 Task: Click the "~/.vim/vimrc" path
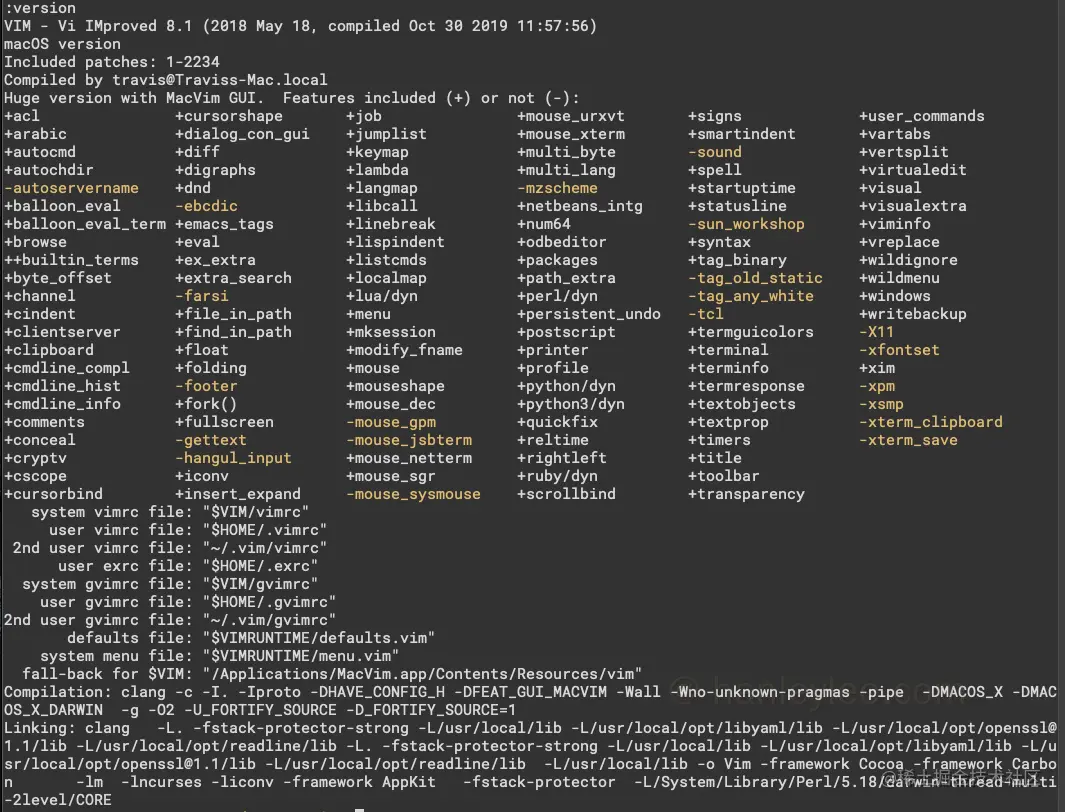pyautogui.click(x=265, y=548)
